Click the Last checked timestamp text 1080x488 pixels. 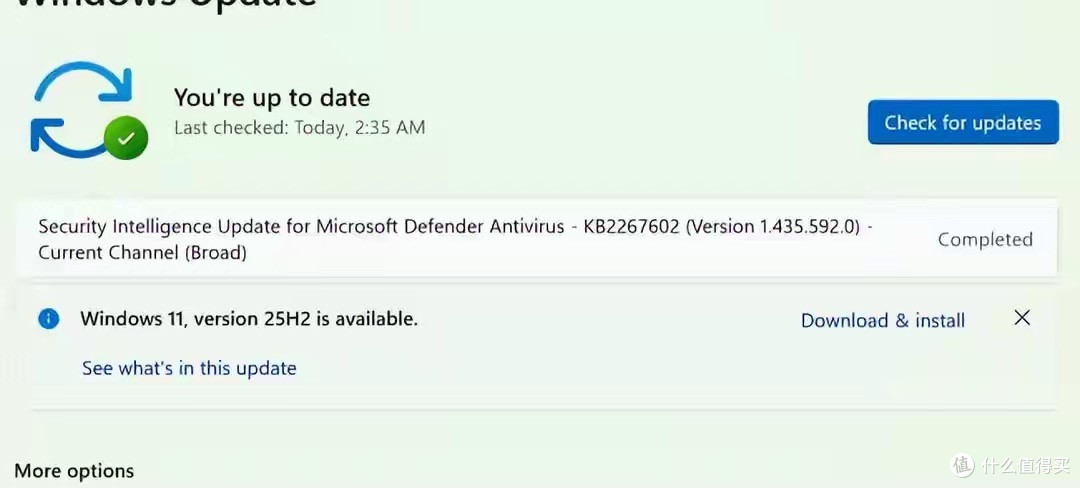coord(300,127)
